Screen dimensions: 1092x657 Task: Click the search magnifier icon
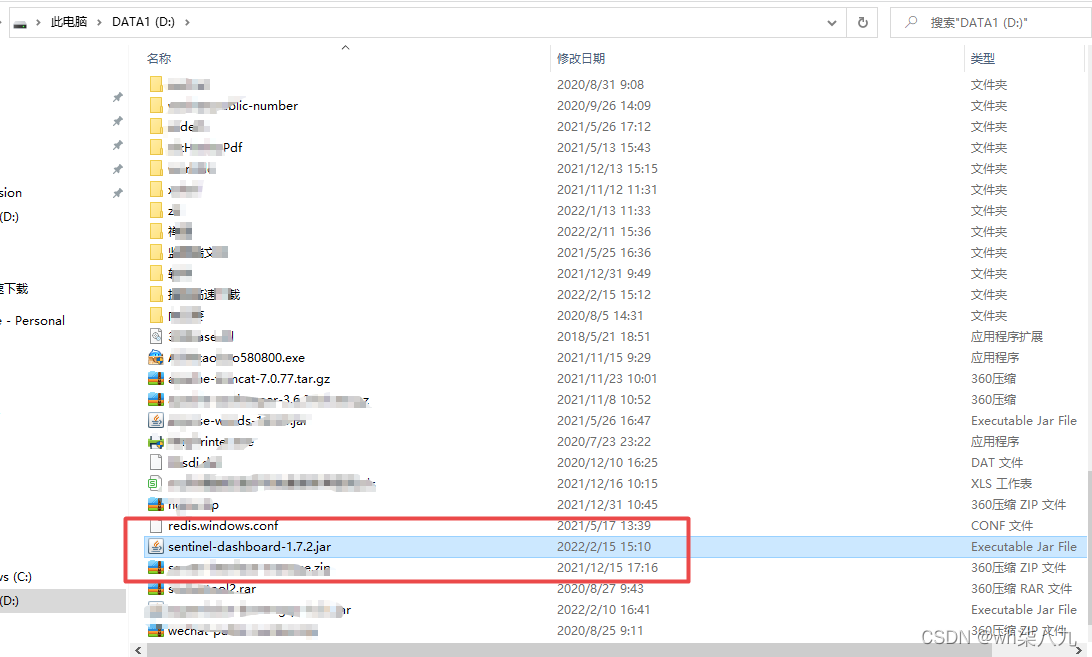click(911, 22)
